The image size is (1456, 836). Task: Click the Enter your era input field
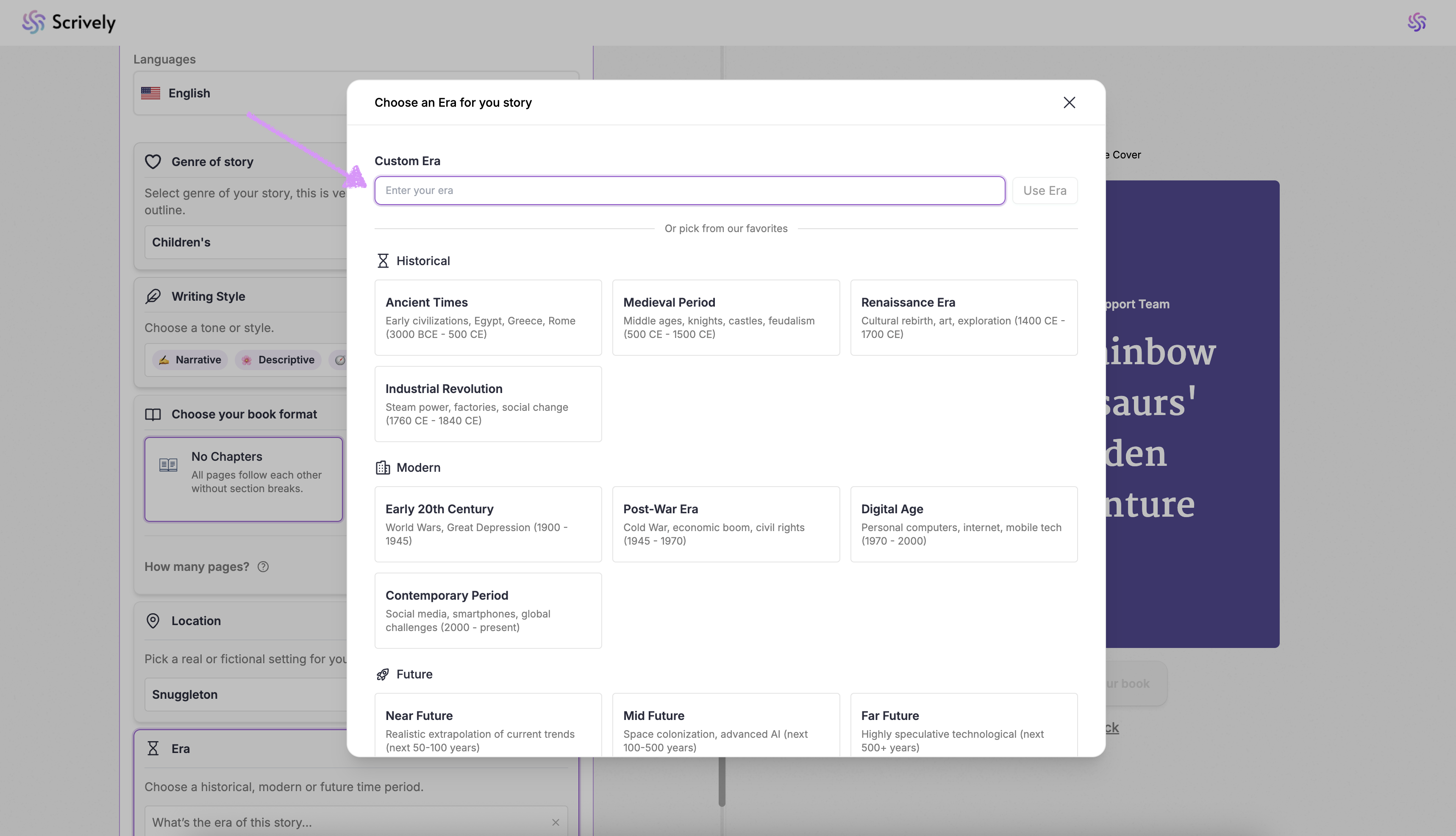click(x=689, y=191)
